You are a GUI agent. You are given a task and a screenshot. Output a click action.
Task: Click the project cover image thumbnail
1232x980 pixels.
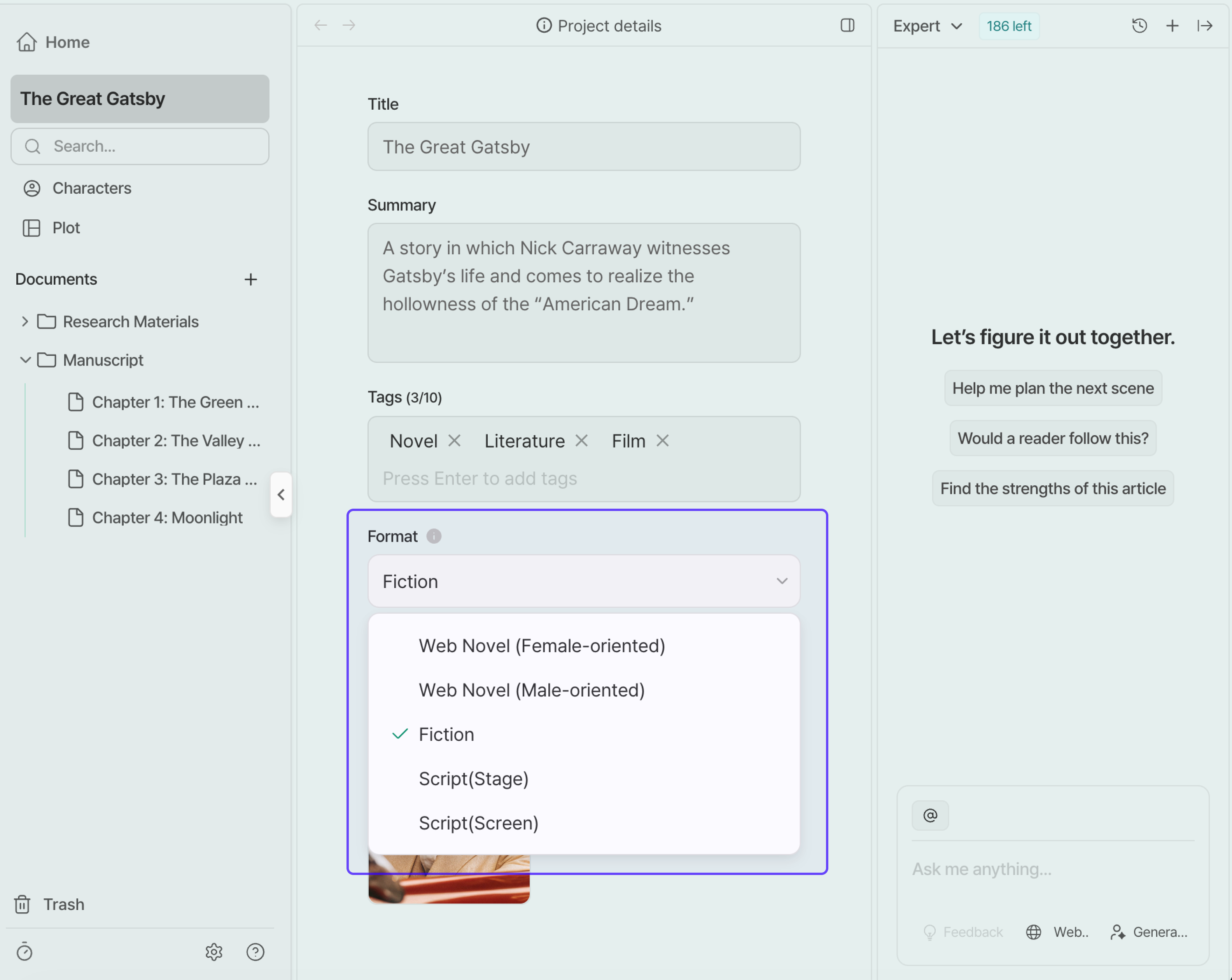(x=449, y=879)
